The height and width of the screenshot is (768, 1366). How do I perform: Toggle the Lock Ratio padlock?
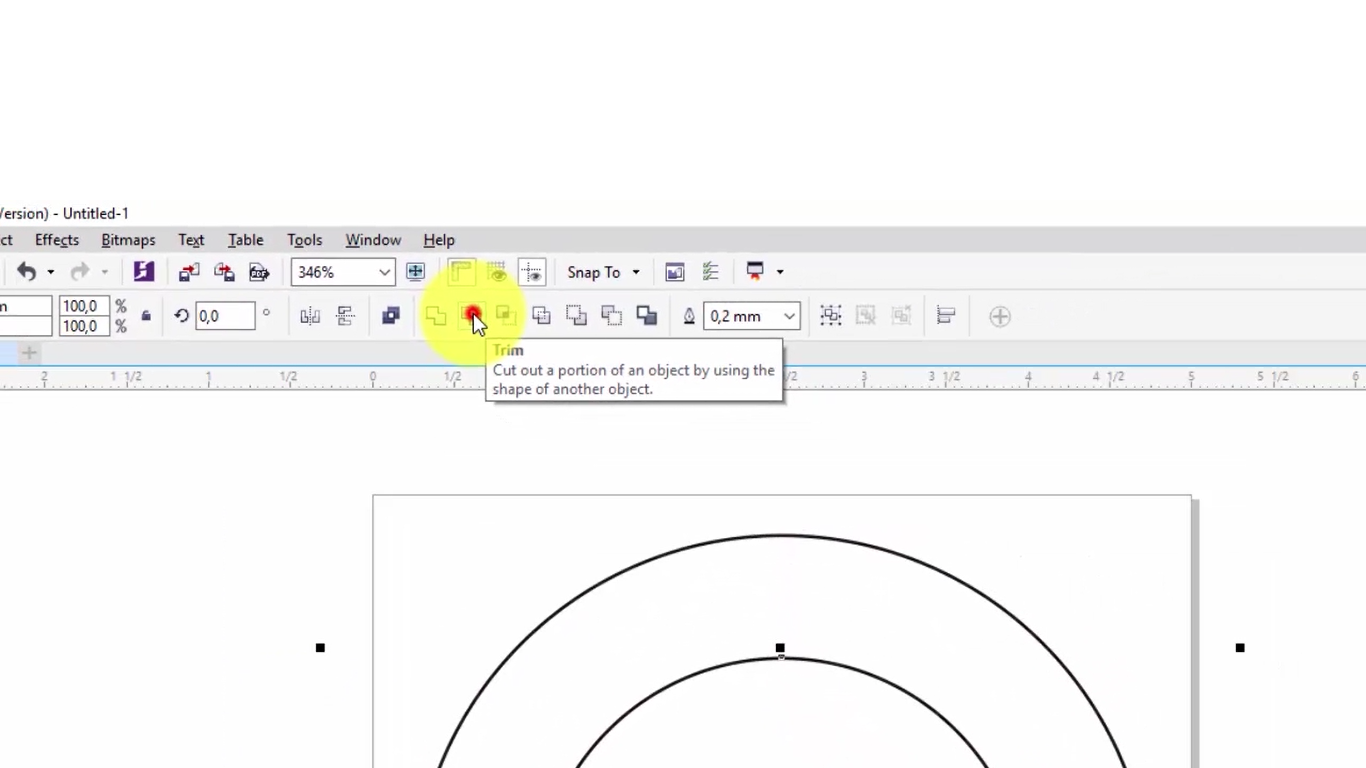pyautogui.click(x=146, y=316)
